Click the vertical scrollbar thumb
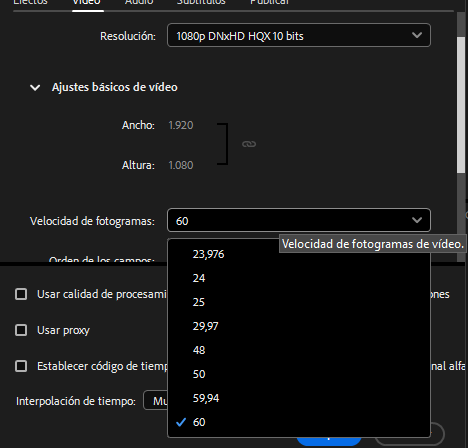Screen dimensions: 468x448 (x=461, y=105)
